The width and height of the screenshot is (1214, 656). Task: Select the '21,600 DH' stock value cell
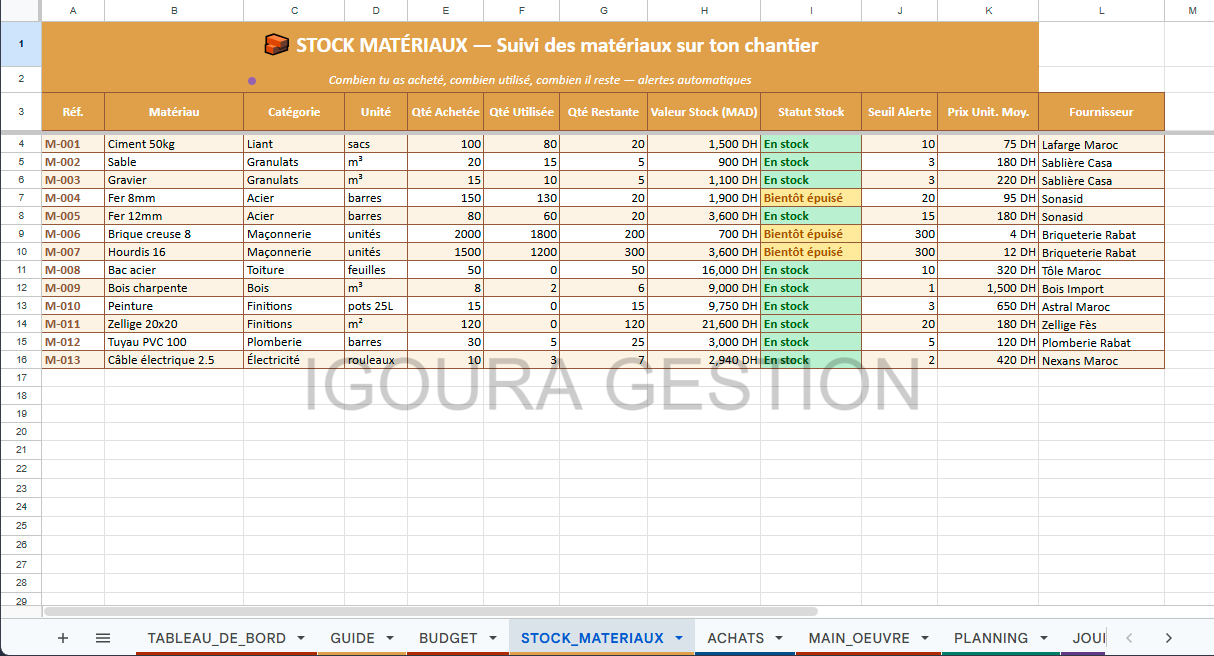pyautogui.click(x=704, y=324)
